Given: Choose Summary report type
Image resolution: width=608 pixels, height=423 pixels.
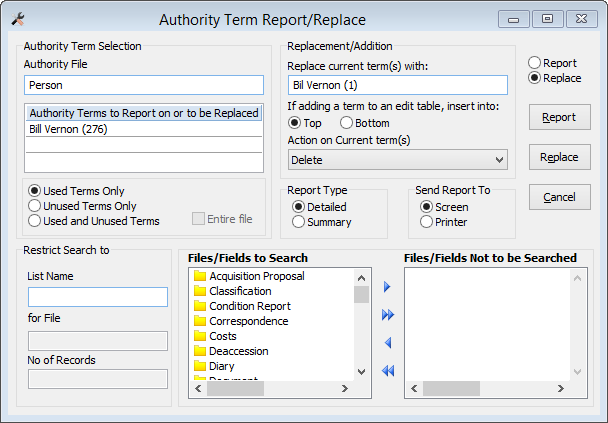Looking at the screenshot, I should pos(298,222).
